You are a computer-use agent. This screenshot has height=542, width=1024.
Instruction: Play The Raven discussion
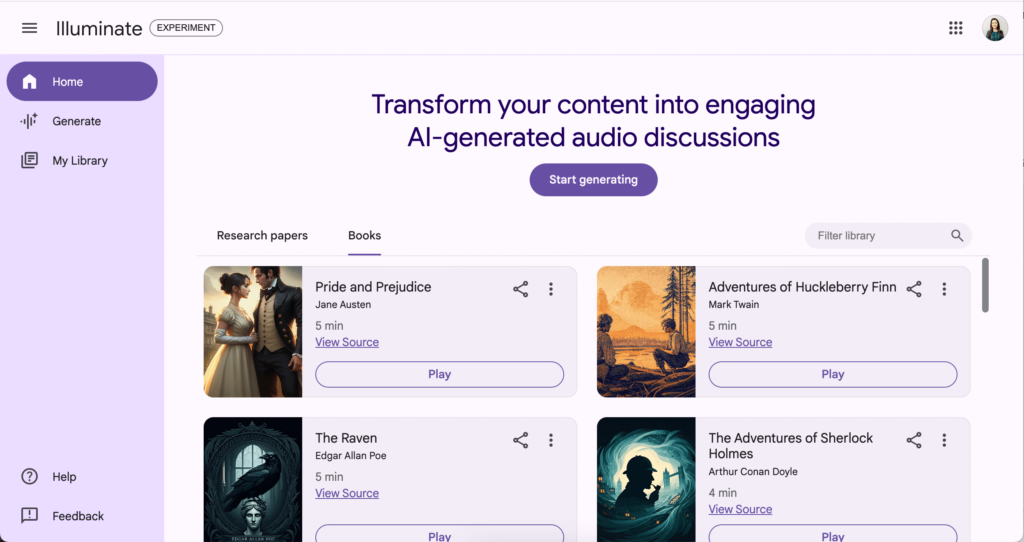click(440, 534)
